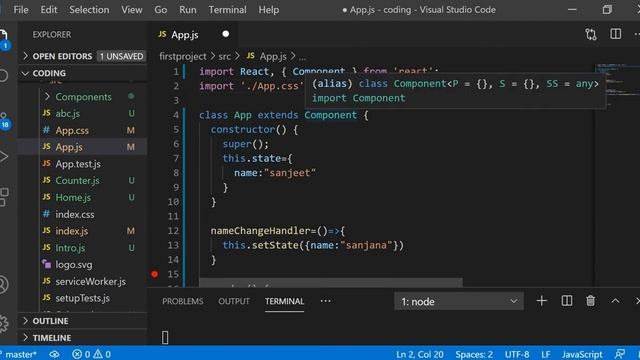
Task: Split the editor to the right
Action: [616, 34]
